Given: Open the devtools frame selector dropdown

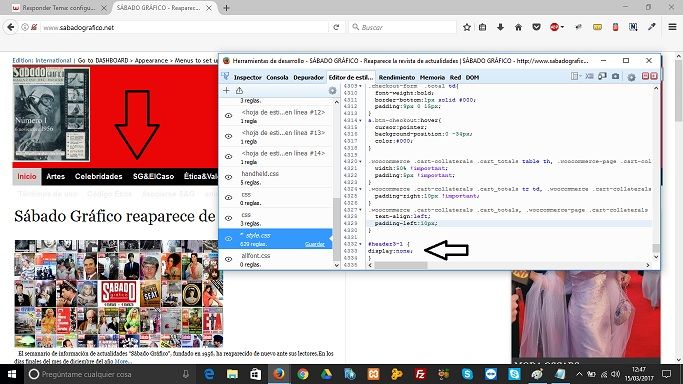Looking at the screenshot, I should click(576, 77).
